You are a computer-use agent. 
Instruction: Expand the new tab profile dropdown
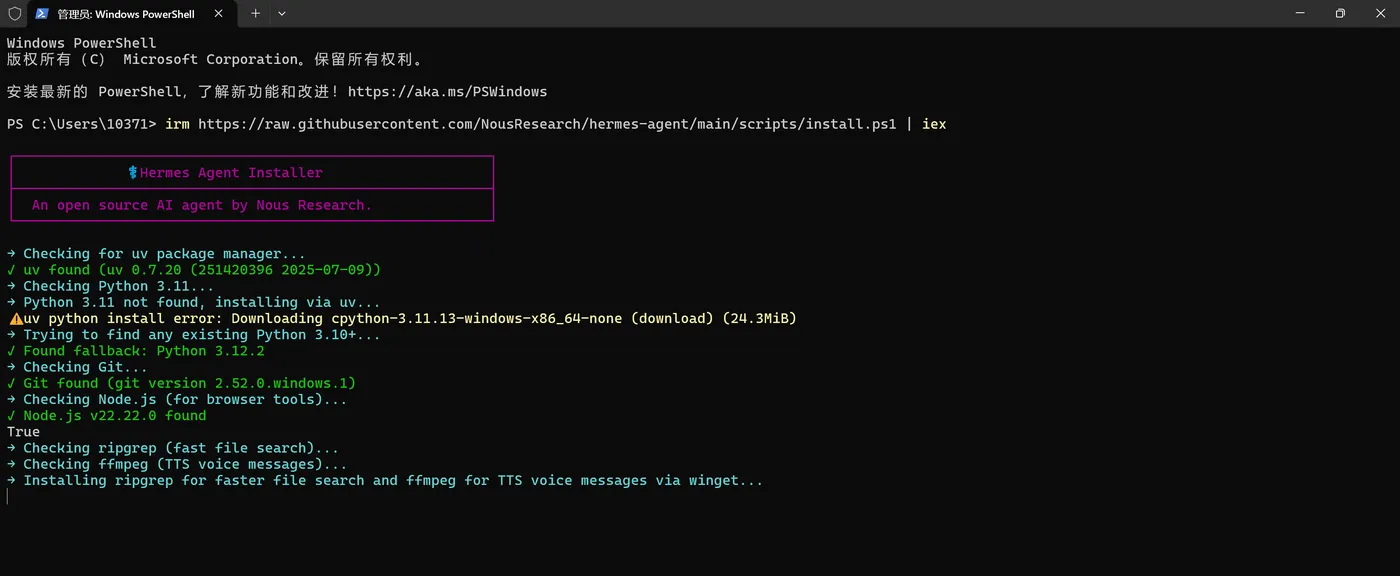(x=282, y=14)
